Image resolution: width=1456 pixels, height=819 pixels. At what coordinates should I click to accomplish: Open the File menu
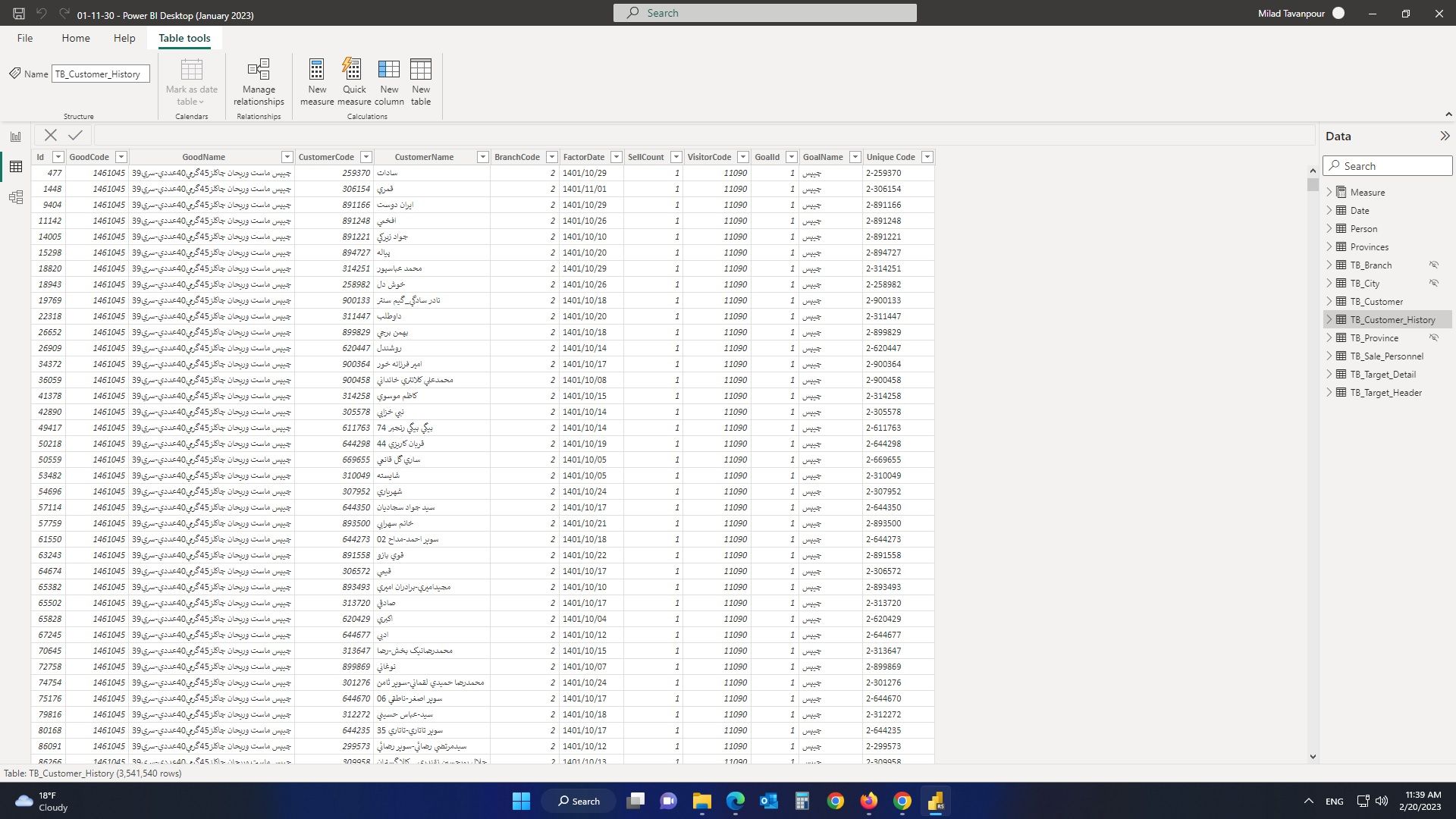tap(25, 38)
